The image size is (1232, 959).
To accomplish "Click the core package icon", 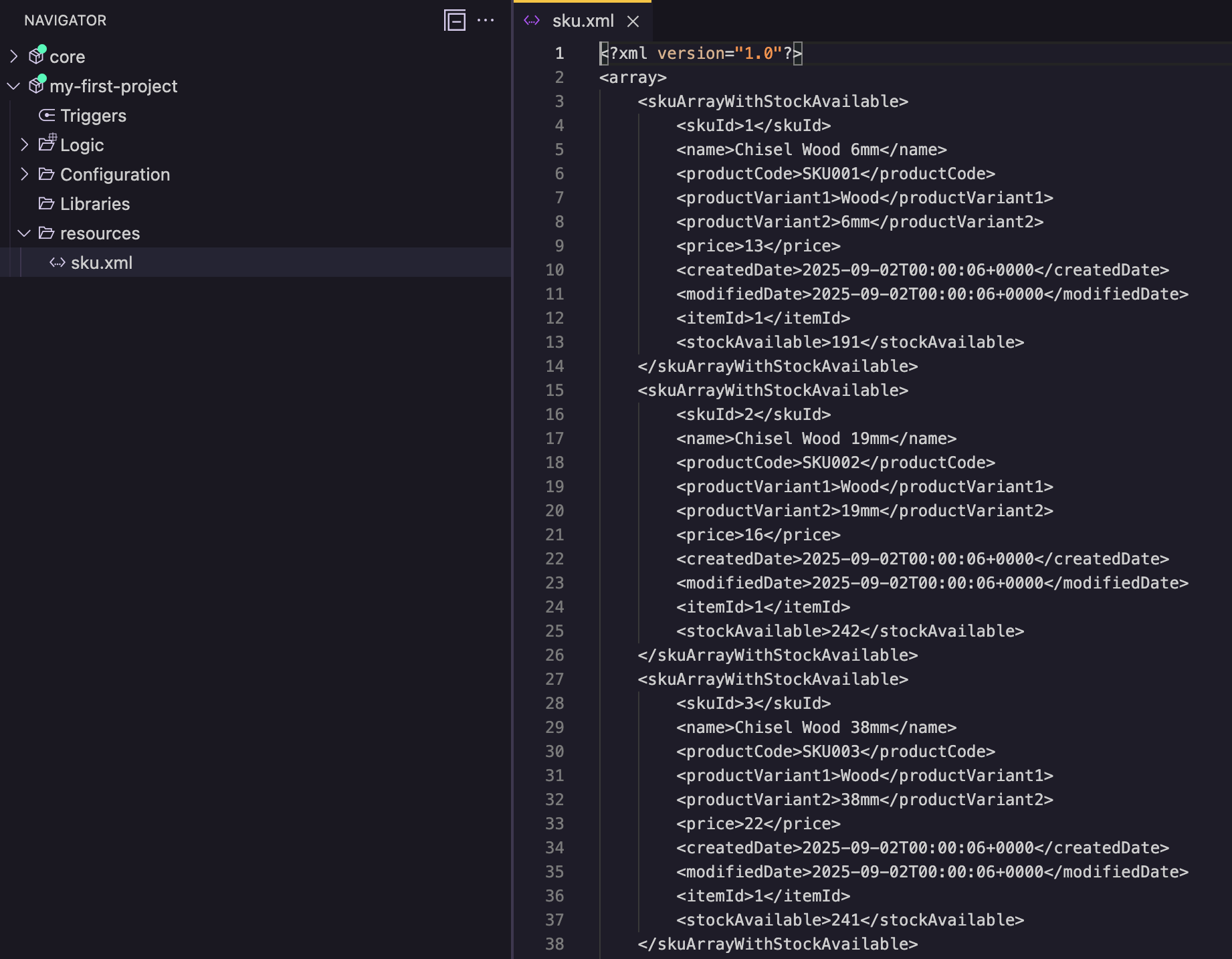I will tap(37, 56).
